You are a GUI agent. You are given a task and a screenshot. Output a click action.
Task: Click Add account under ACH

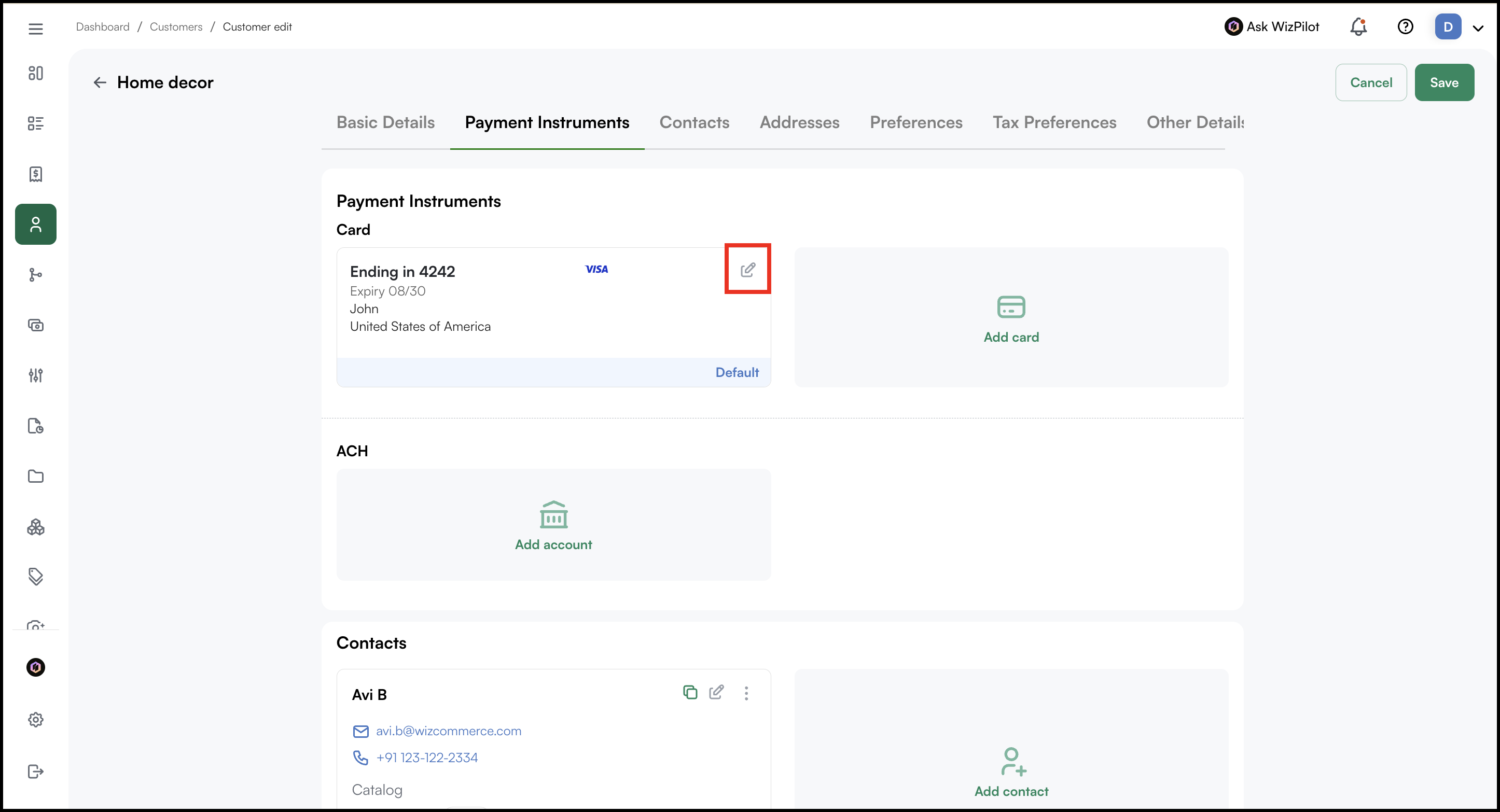(x=553, y=524)
